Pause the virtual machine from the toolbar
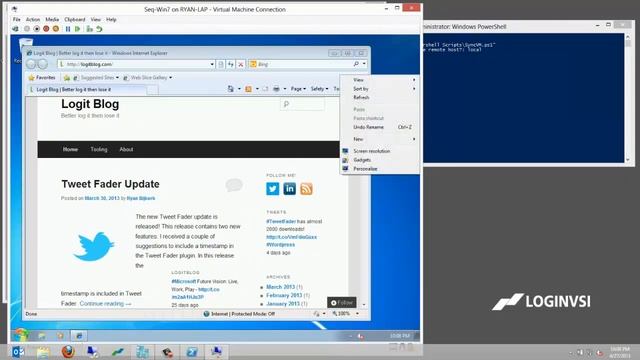This screenshot has width=640, height=360. point(68,29)
